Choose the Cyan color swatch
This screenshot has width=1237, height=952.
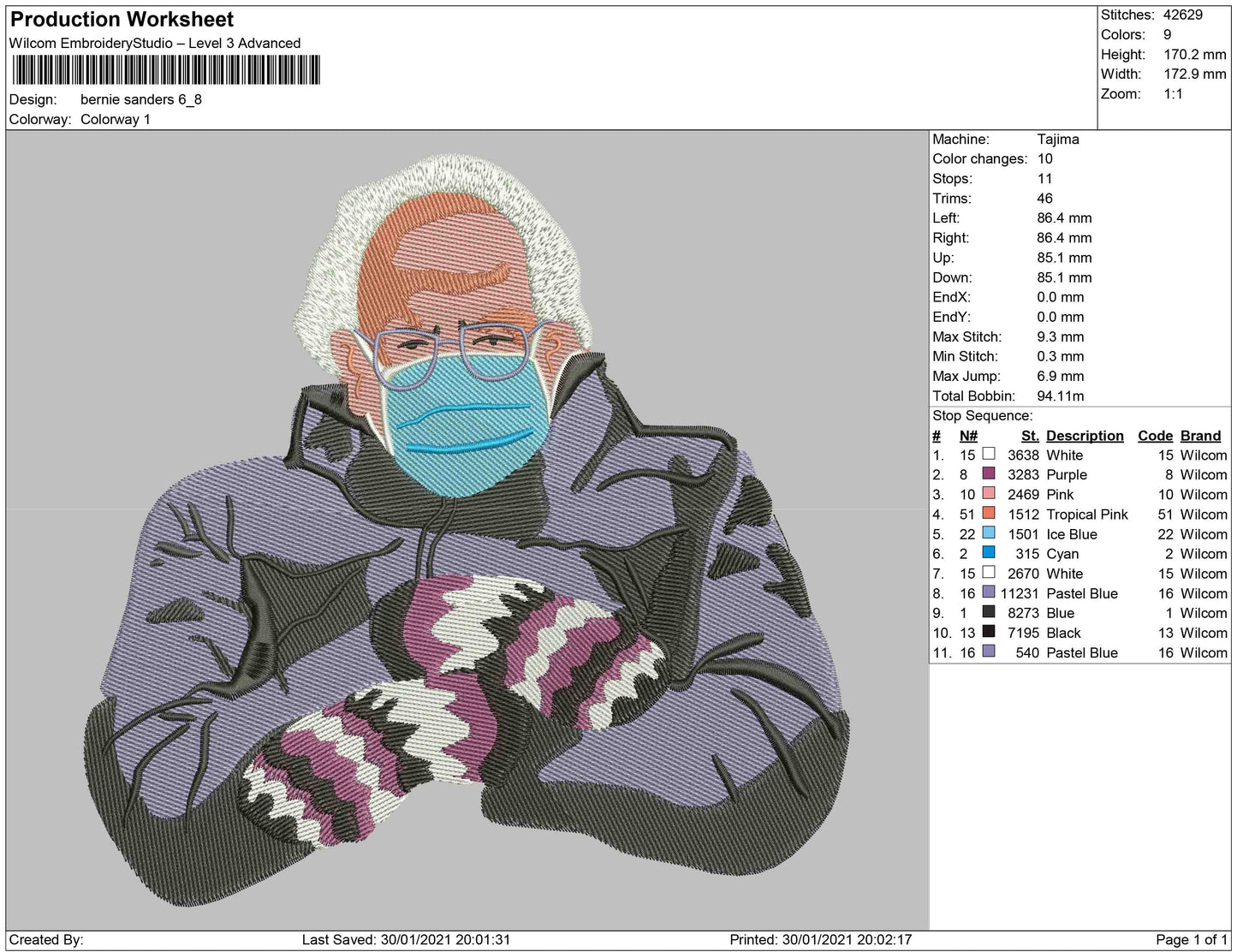989,552
